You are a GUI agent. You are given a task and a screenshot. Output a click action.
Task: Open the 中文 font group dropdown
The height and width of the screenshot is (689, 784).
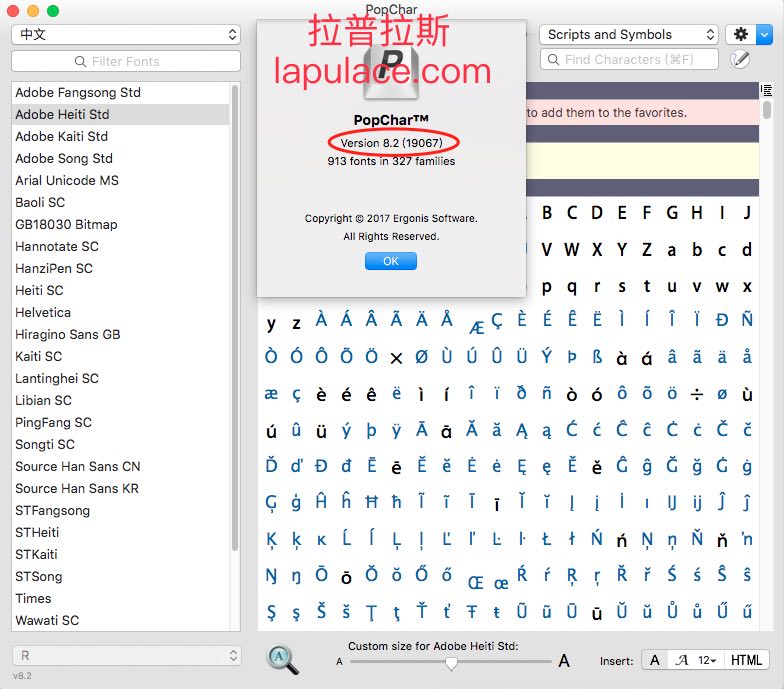pos(126,34)
